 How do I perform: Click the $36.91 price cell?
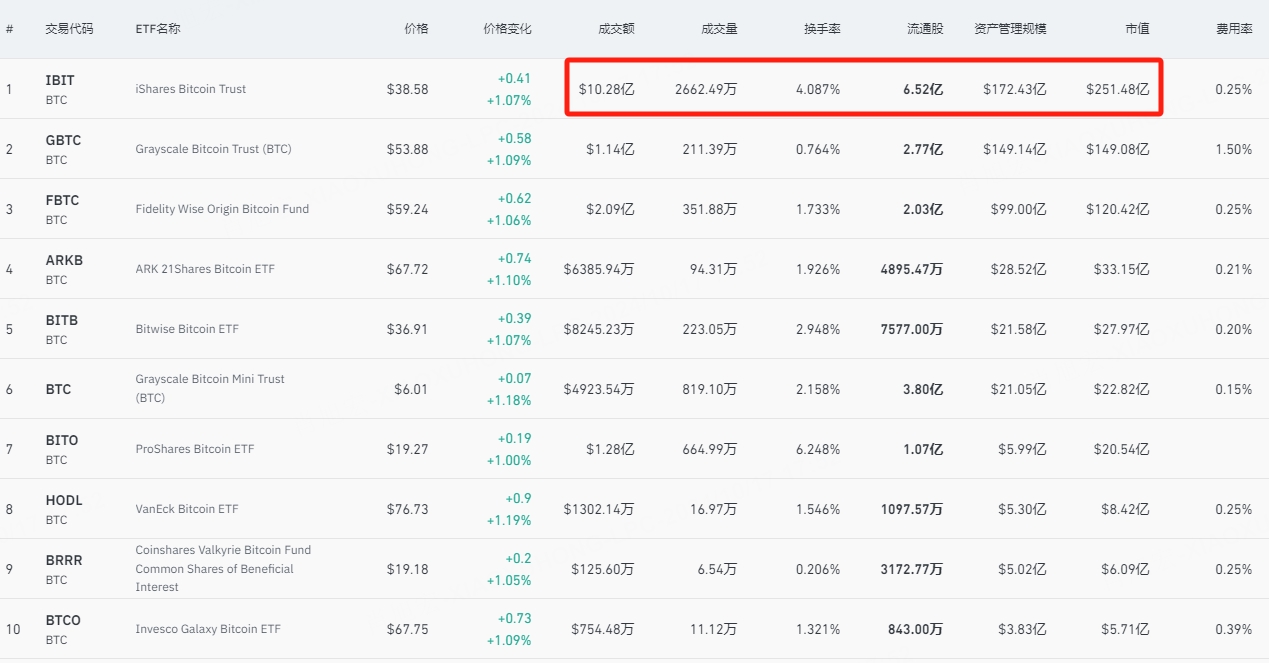[x=407, y=329]
